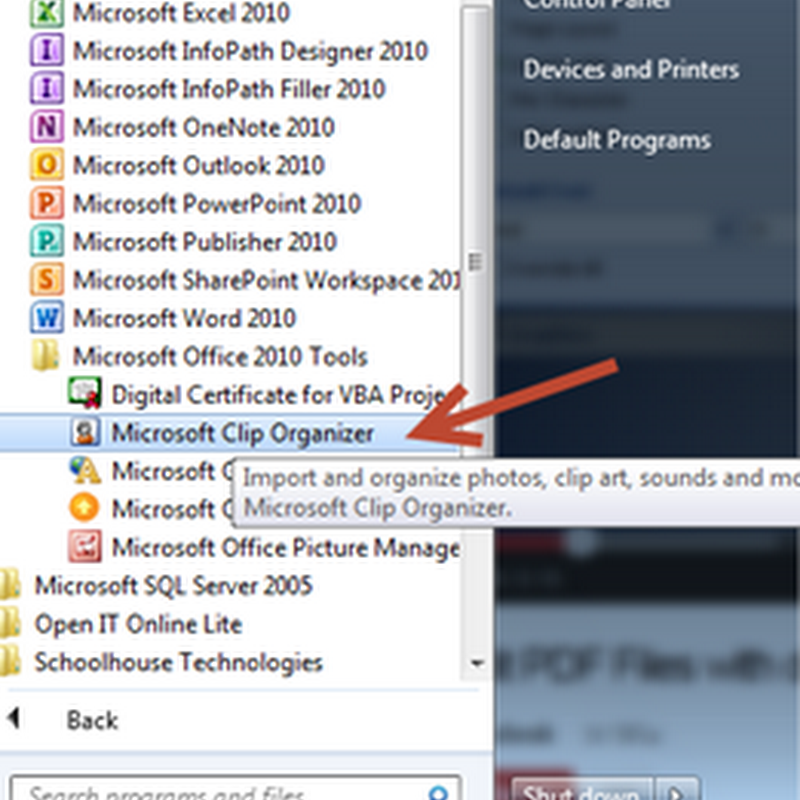Launch Microsoft InfoPath Designer 2010

[251, 51]
